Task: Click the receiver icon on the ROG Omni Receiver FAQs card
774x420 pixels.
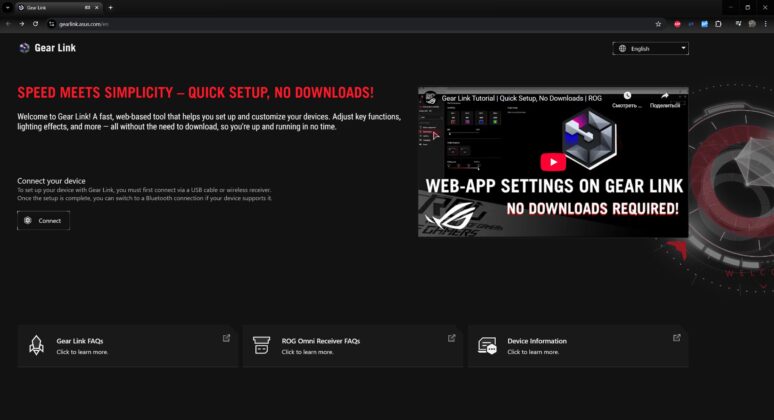Action: click(x=262, y=345)
